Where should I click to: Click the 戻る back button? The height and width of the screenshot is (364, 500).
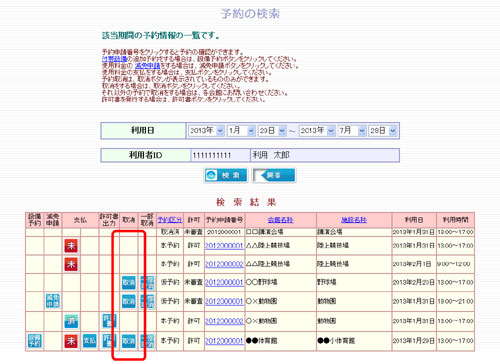(274, 175)
